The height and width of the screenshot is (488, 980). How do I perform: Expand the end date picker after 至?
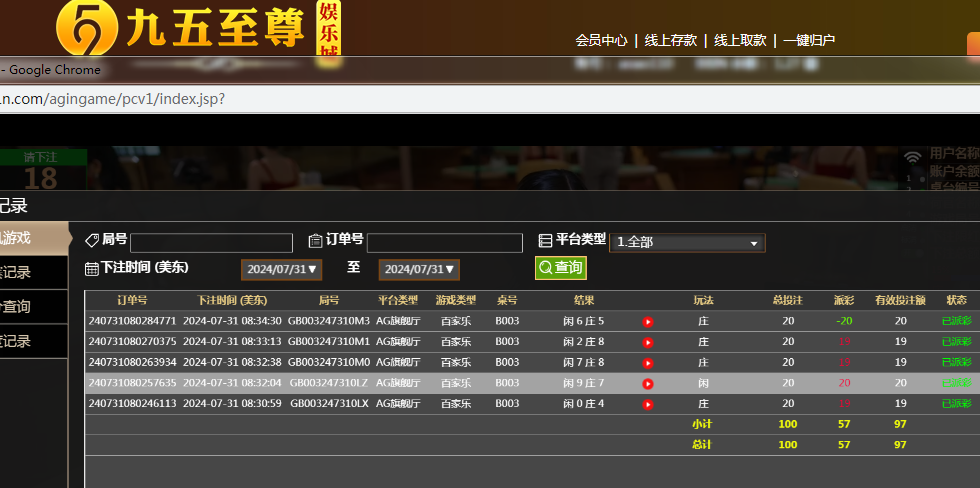pos(419,269)
